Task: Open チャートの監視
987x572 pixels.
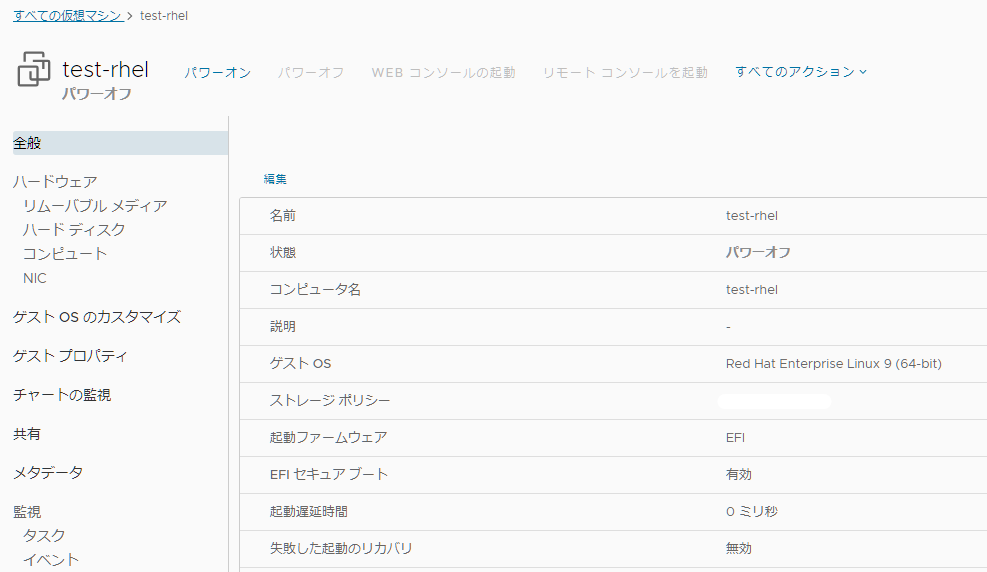Action: point(62,395)
